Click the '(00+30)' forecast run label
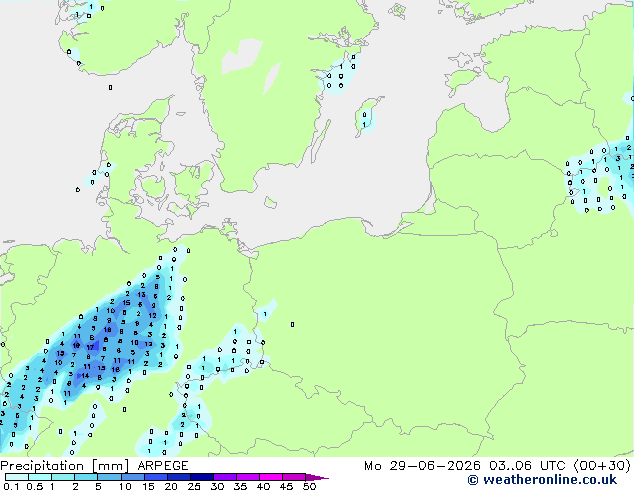634x490 pixels. pyautogui.click(x=602, y=466)
